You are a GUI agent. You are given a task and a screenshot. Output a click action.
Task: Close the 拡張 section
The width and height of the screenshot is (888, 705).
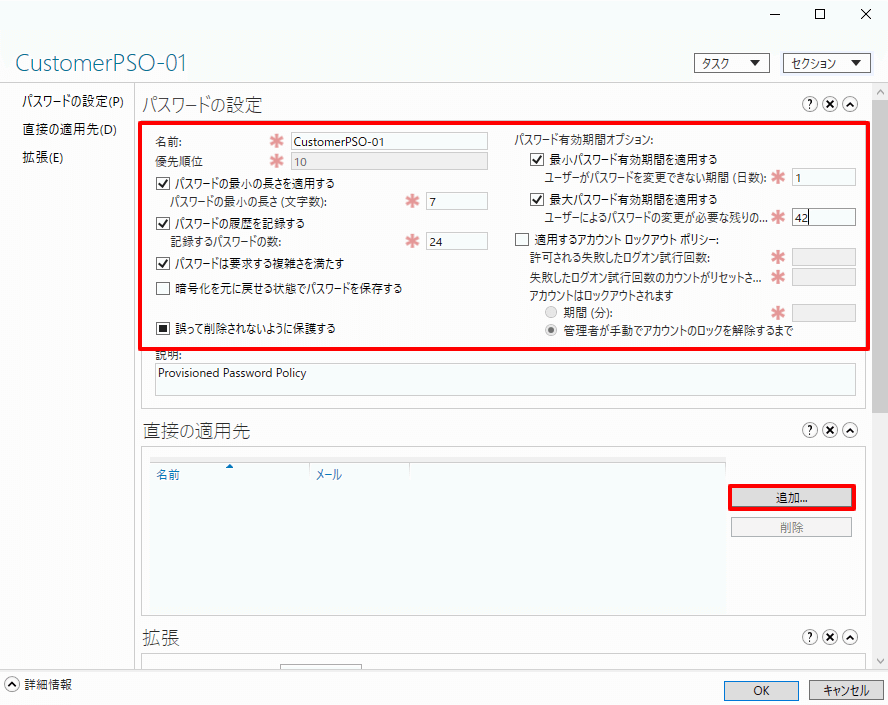830,637
